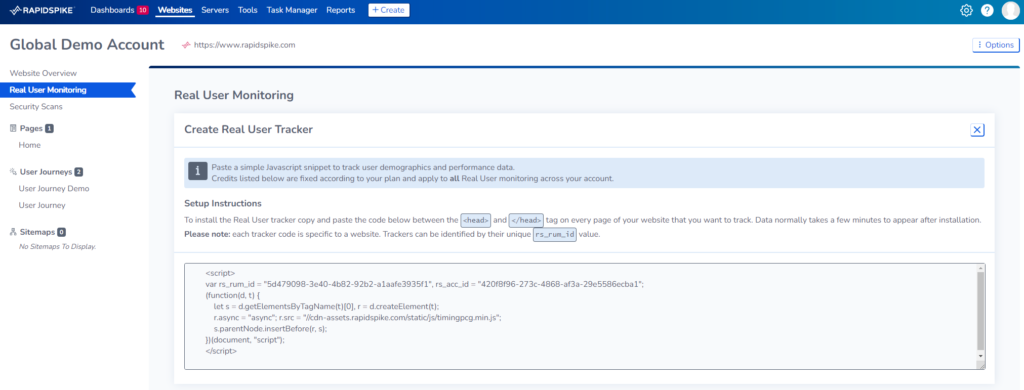Image resolution: width=1024 pixels, height=390 pixels.
Task: Click the 'No Sitemaps To Display.' text
Action: coord(57,246)
